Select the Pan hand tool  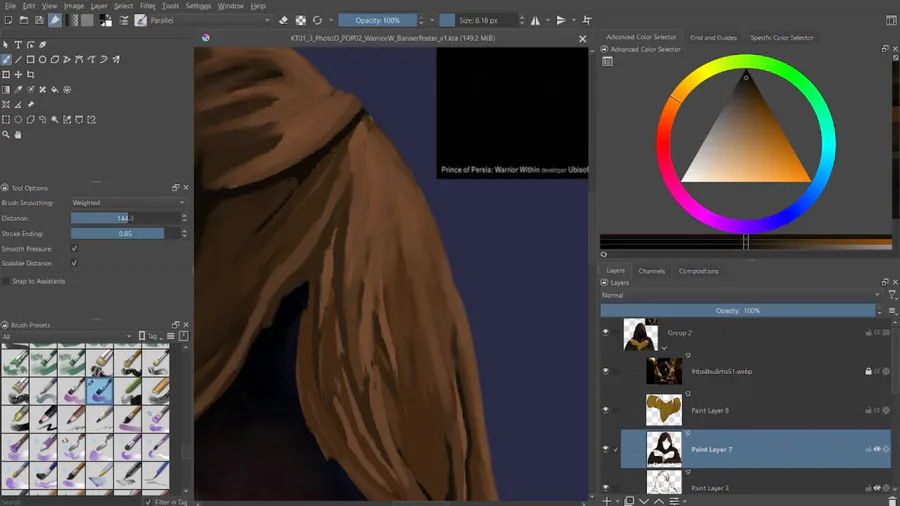18,135
